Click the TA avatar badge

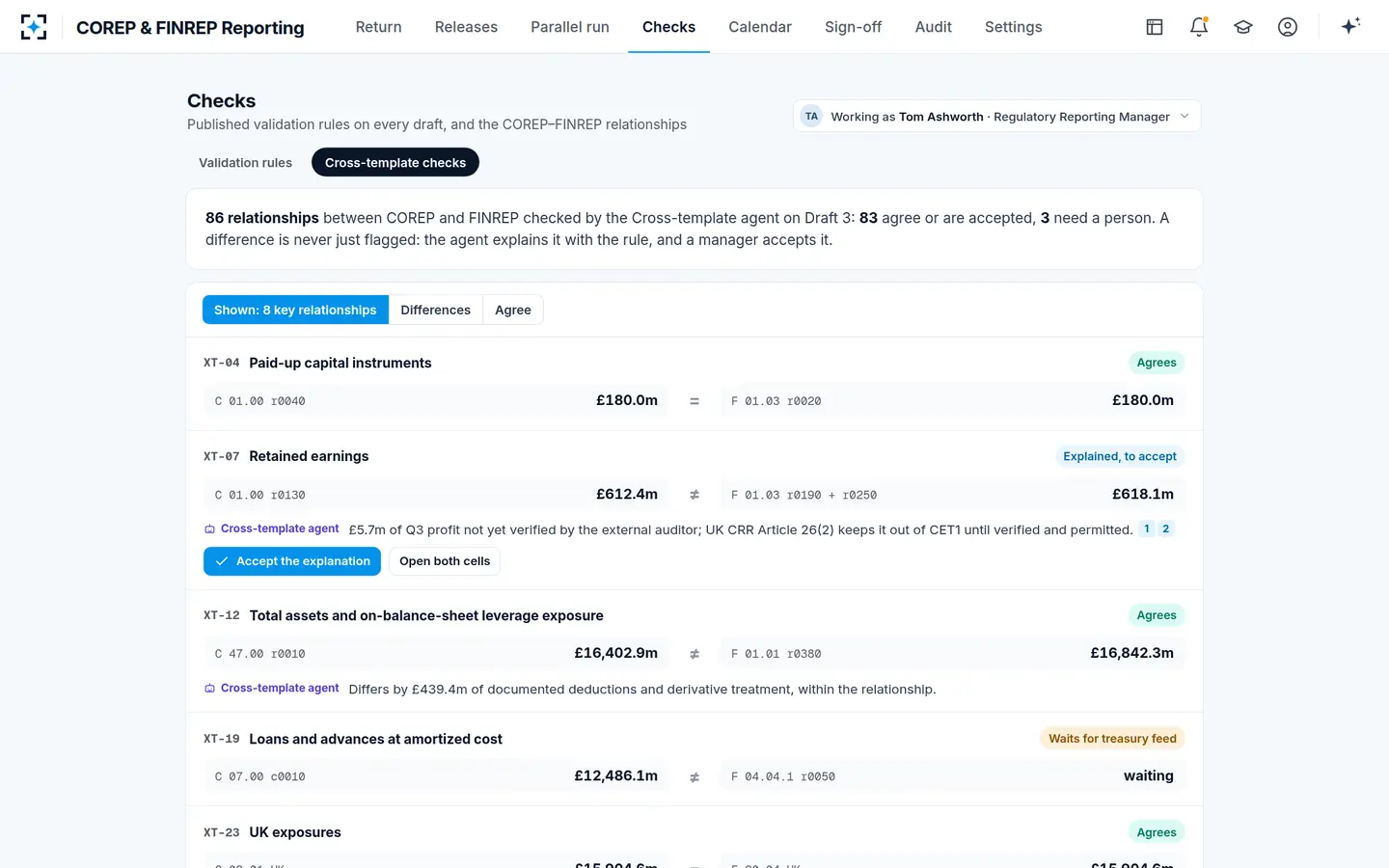pyautogui.click(x=811, y=117)
